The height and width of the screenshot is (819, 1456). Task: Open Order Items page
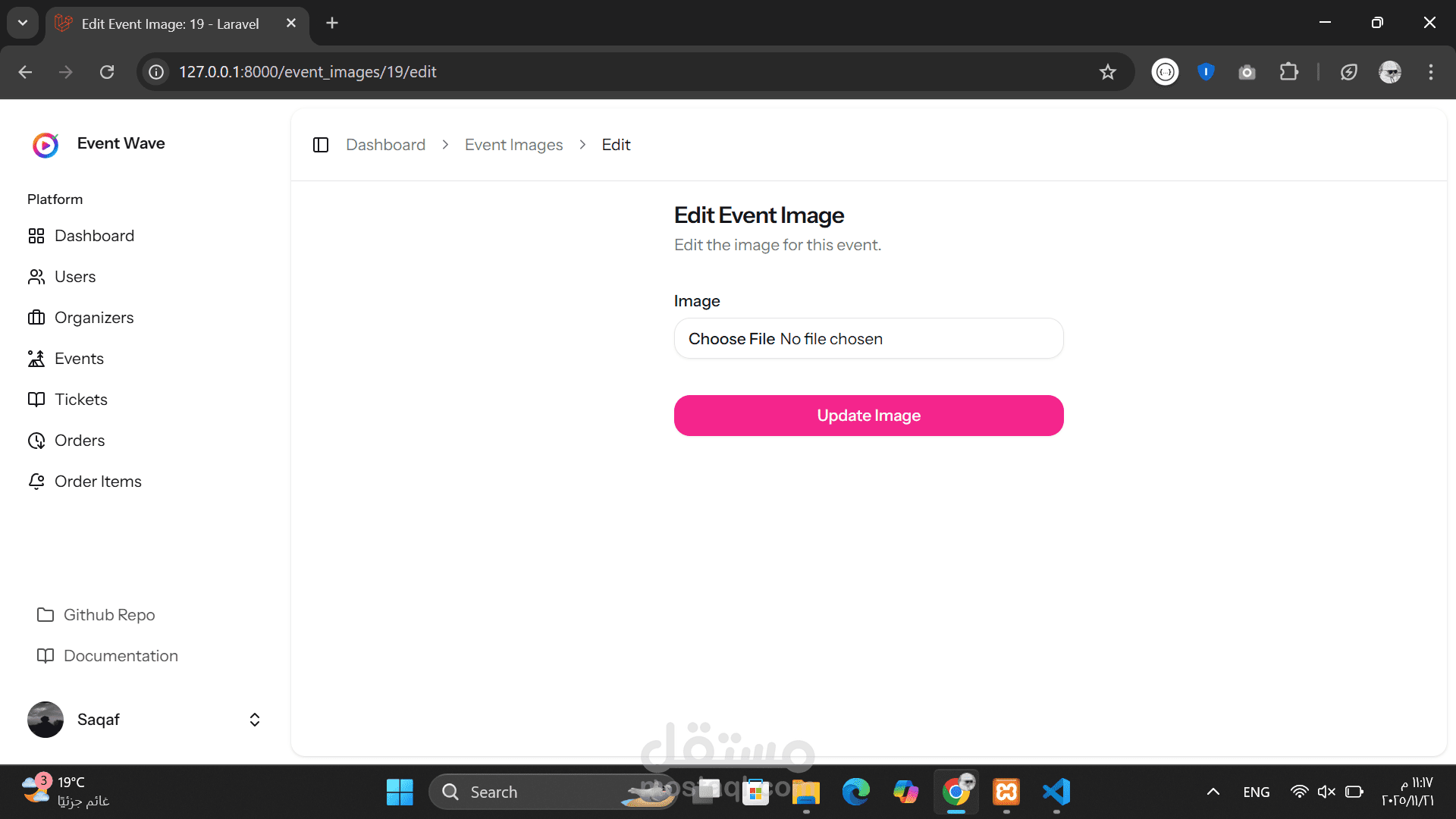tap(98, 482)
